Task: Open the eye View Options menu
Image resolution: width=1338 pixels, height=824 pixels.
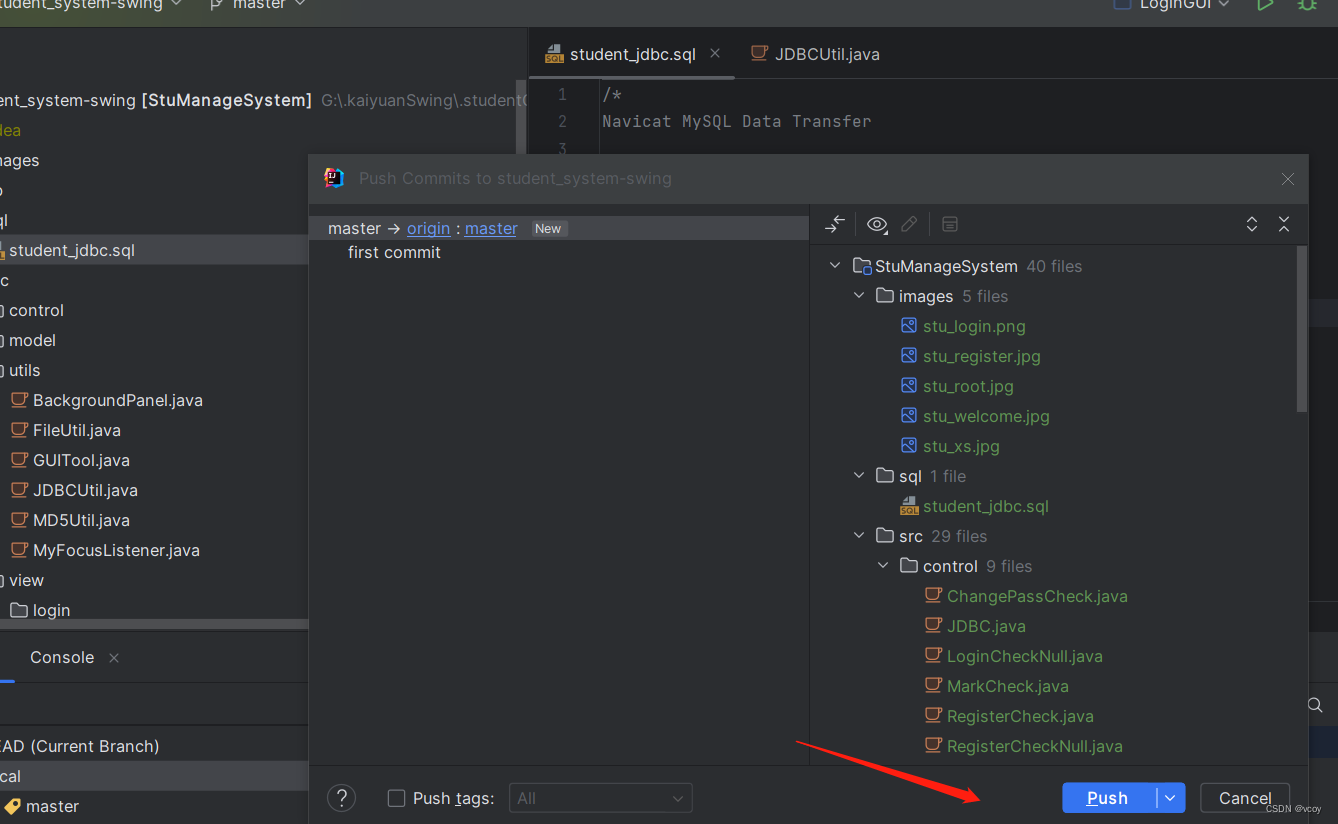Action: tap(877, 224)
